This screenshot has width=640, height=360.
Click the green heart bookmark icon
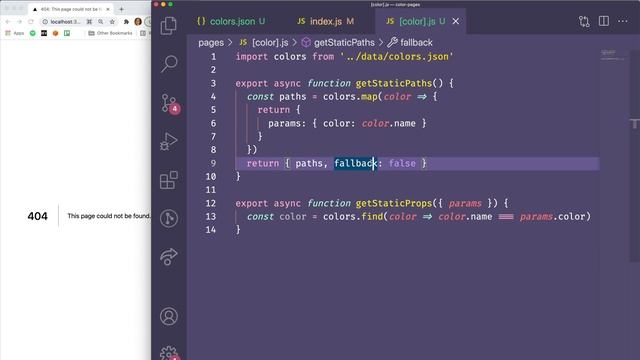coord(33,33)
